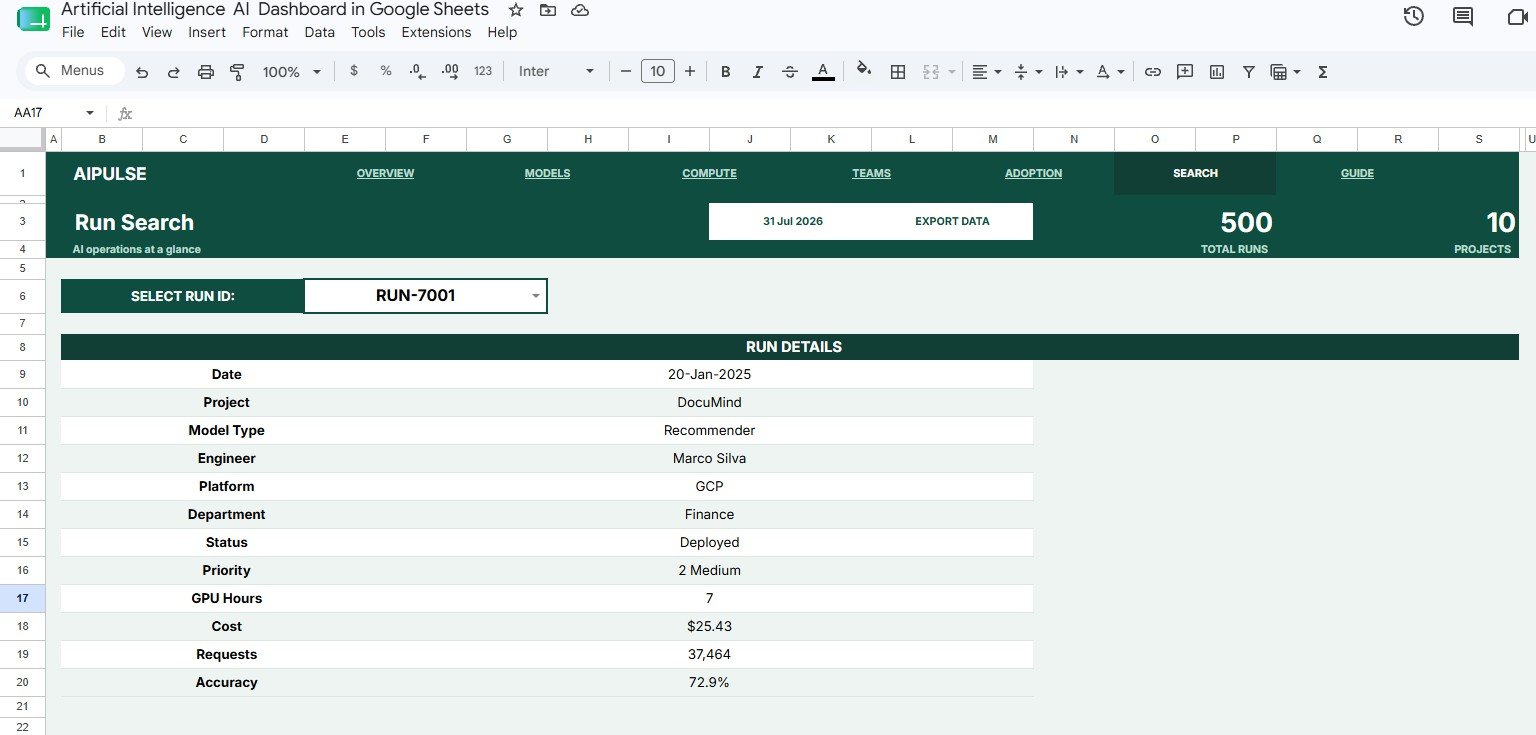Open the borders tool
1536x735 pixels.
point(898,72)
